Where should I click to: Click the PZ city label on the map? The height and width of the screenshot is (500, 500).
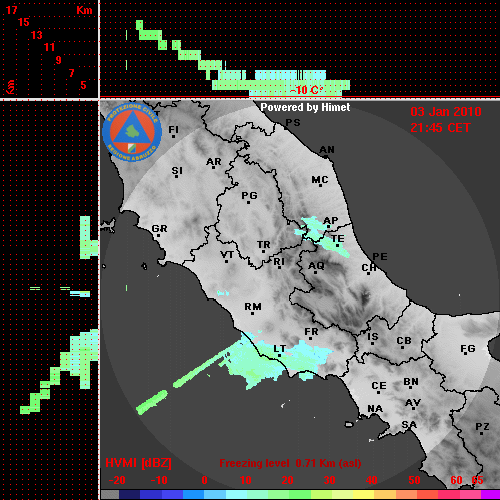tap(482, 426)
